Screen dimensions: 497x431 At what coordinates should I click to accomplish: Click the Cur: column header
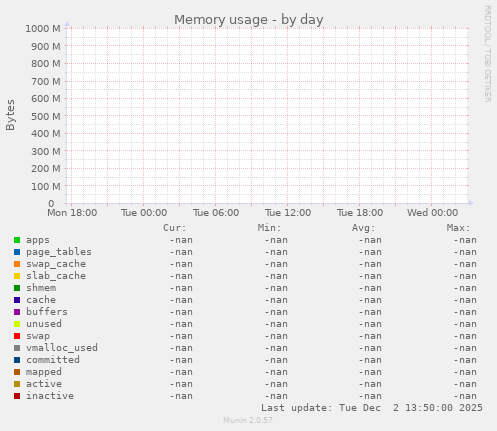[x=175, y=228]
